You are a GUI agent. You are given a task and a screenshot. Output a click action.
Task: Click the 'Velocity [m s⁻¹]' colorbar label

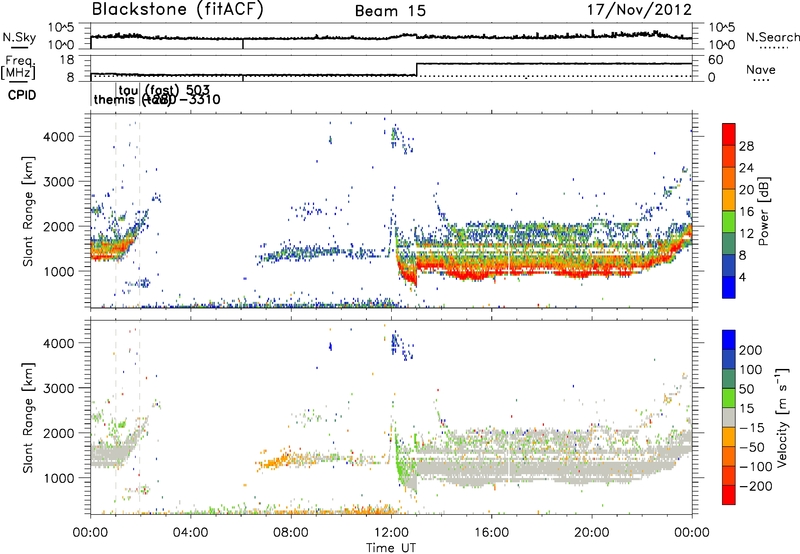tap(782, 417)
